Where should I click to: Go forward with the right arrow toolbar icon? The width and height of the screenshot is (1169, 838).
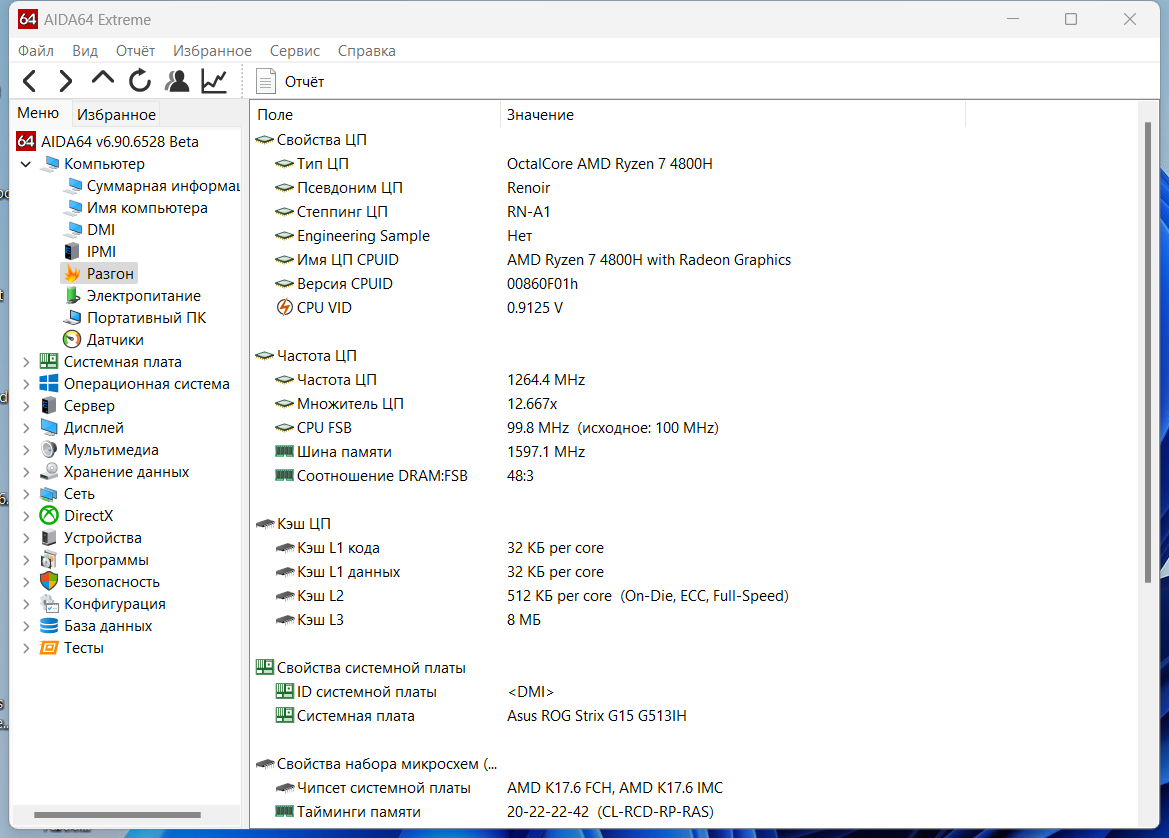point(66,81)
